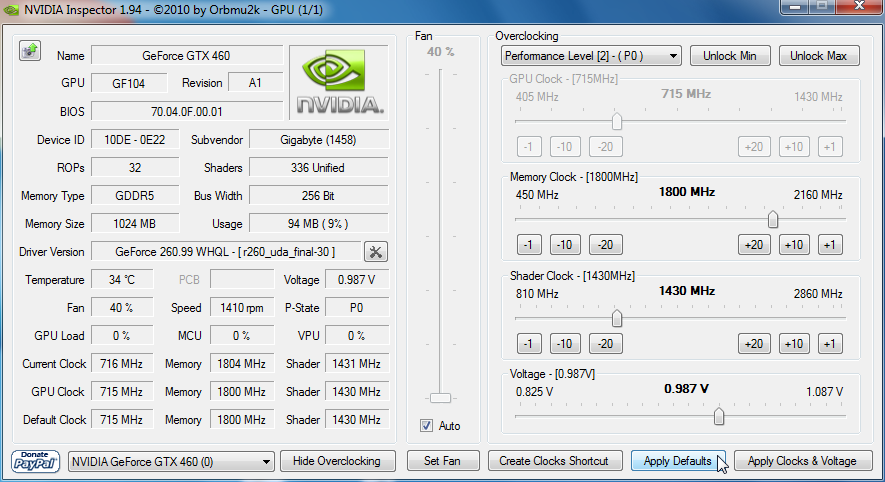Click Create Clocks Shortcut
Image resolution: width=885 pixels, height=482 pixels.
click(554, 461)
